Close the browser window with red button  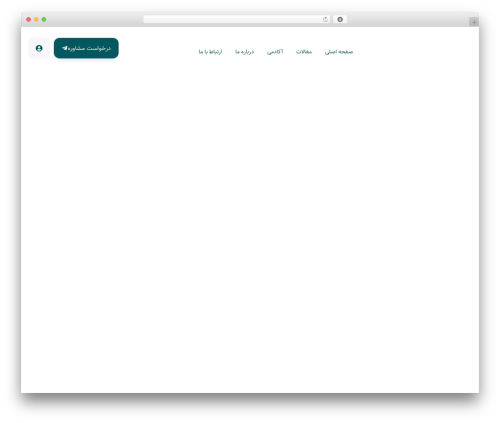pyautogui.click(x=29, y=19)
